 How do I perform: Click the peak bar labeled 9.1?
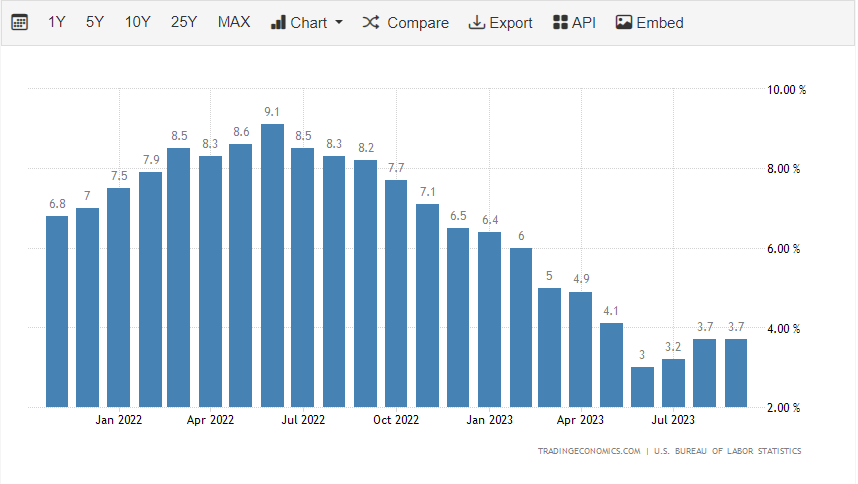click(272, 265)
